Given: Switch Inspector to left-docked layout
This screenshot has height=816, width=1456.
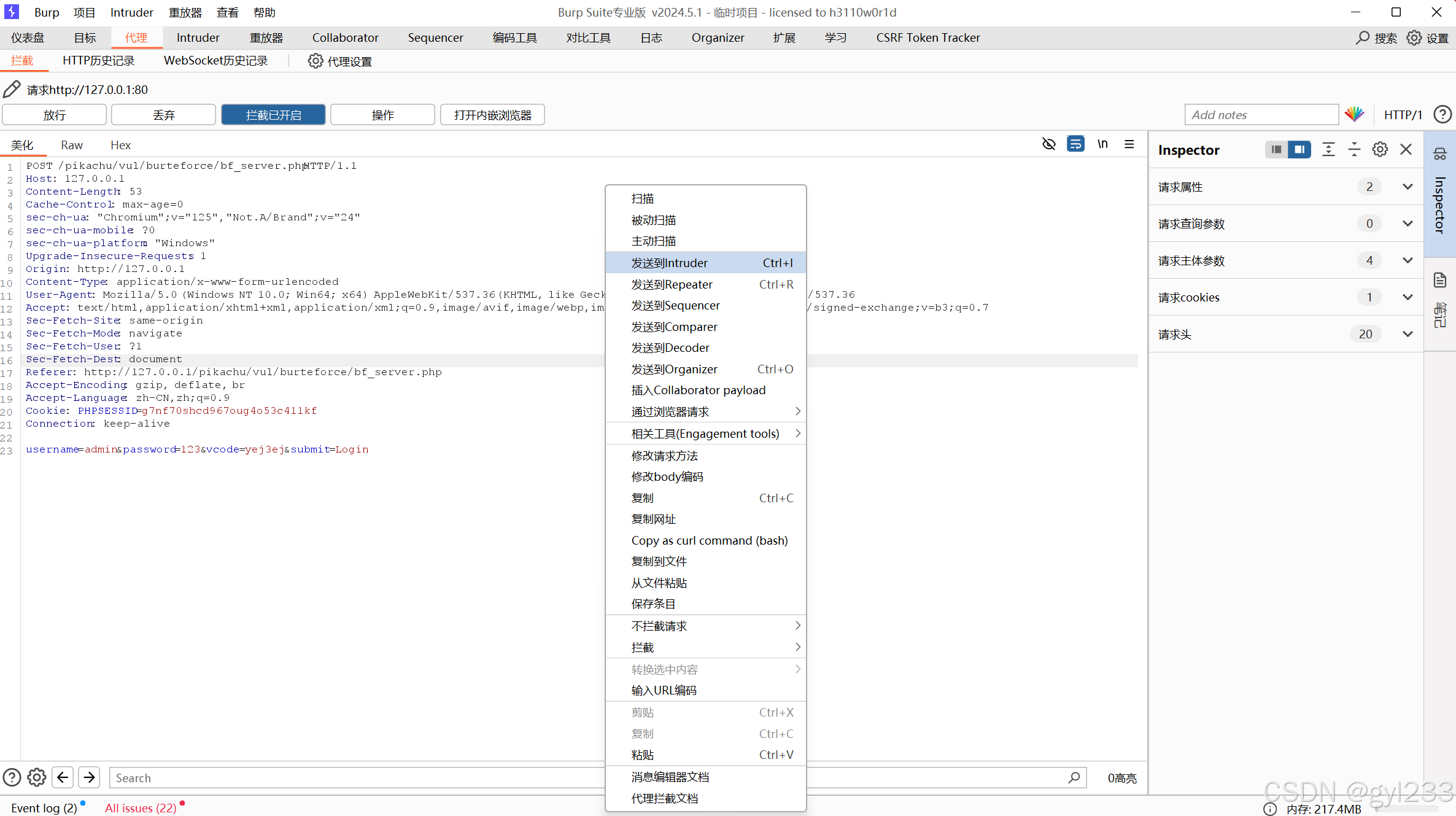Looking at the screenshot, I should 1277,149.
